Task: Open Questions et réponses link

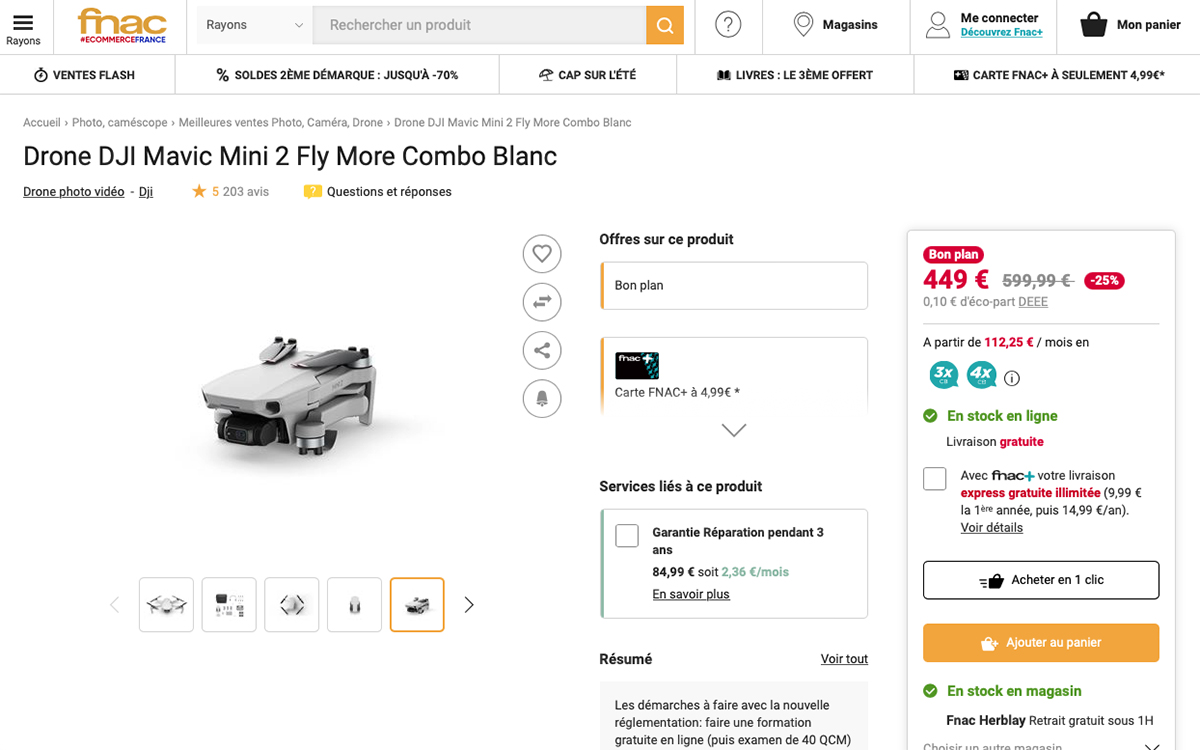Action: [389, 192]
